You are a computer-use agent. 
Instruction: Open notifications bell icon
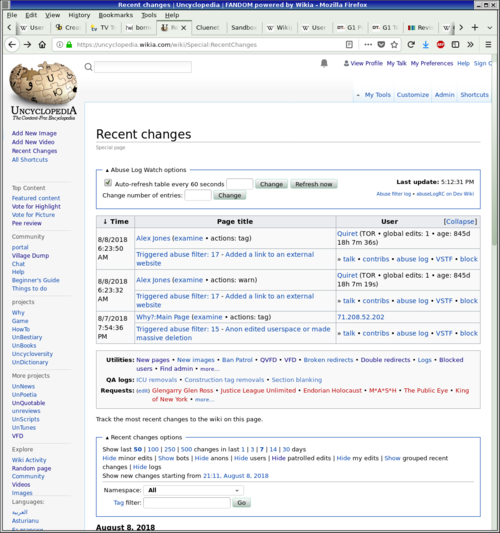pyautogui.click(x=324, y=63)
